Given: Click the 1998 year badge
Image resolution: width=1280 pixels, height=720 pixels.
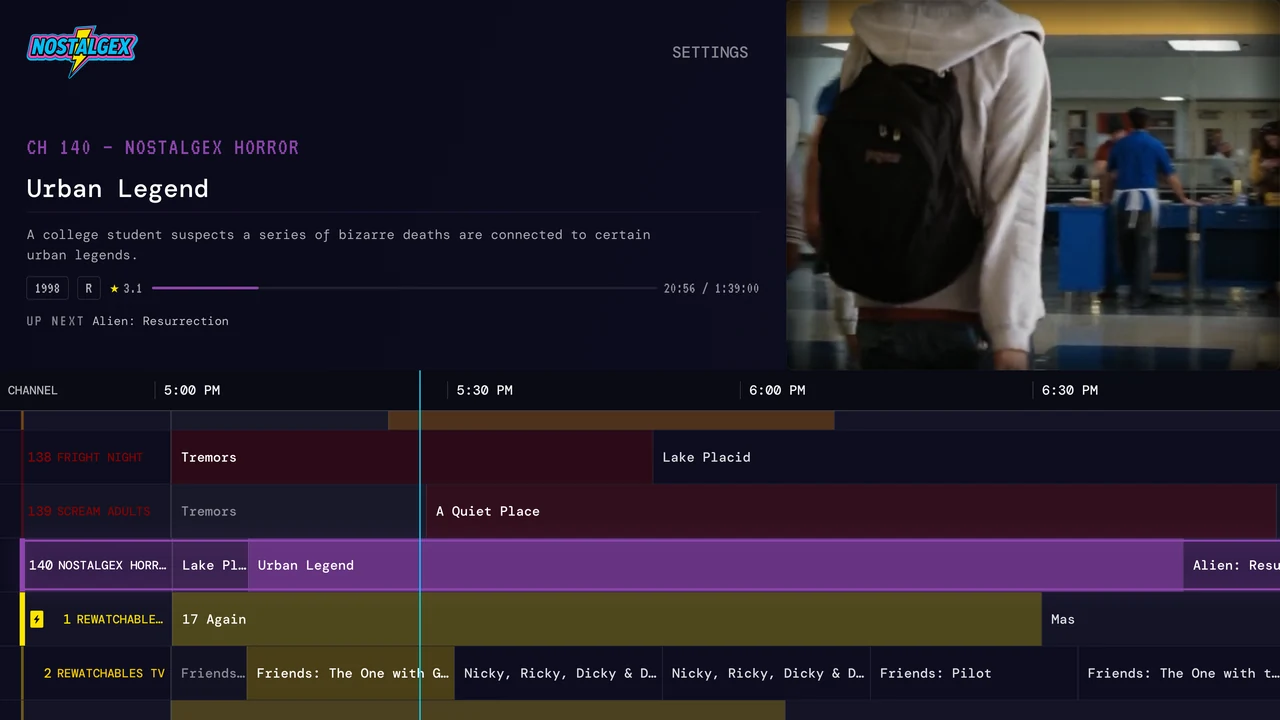Looking at the screenshot, I should coord(47,288).
